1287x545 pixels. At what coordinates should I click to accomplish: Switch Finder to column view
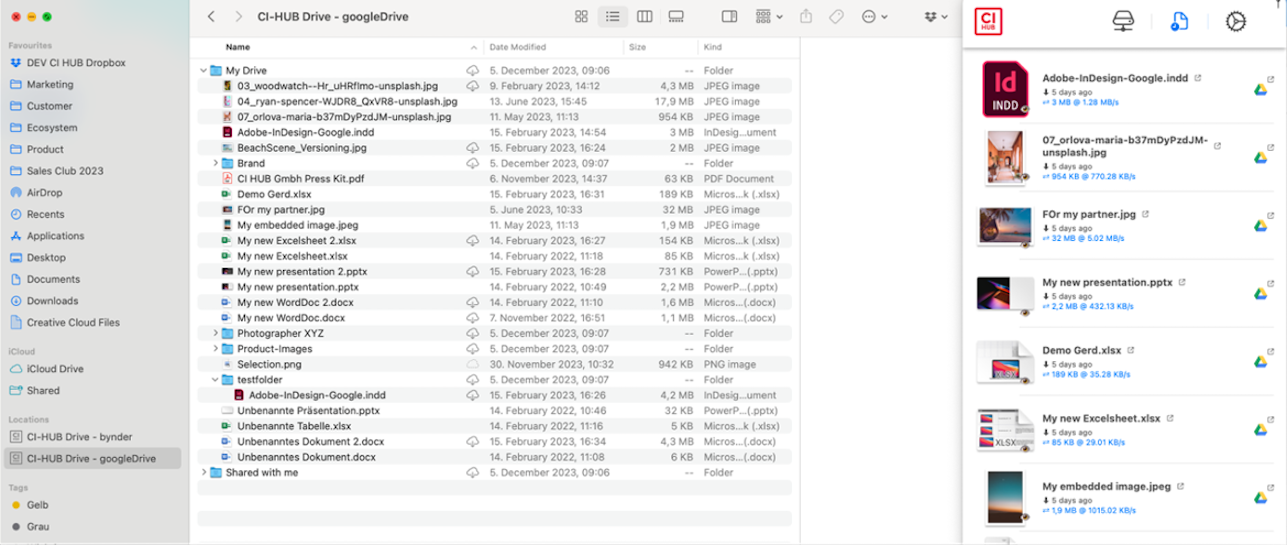coord(644,17)
